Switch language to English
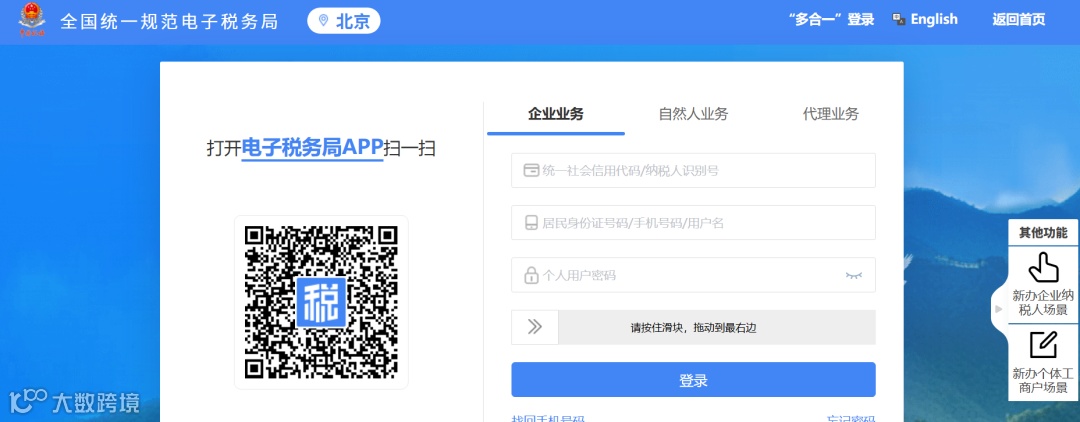Screen dimensions: 1080x422 click(x=933, y=19)
